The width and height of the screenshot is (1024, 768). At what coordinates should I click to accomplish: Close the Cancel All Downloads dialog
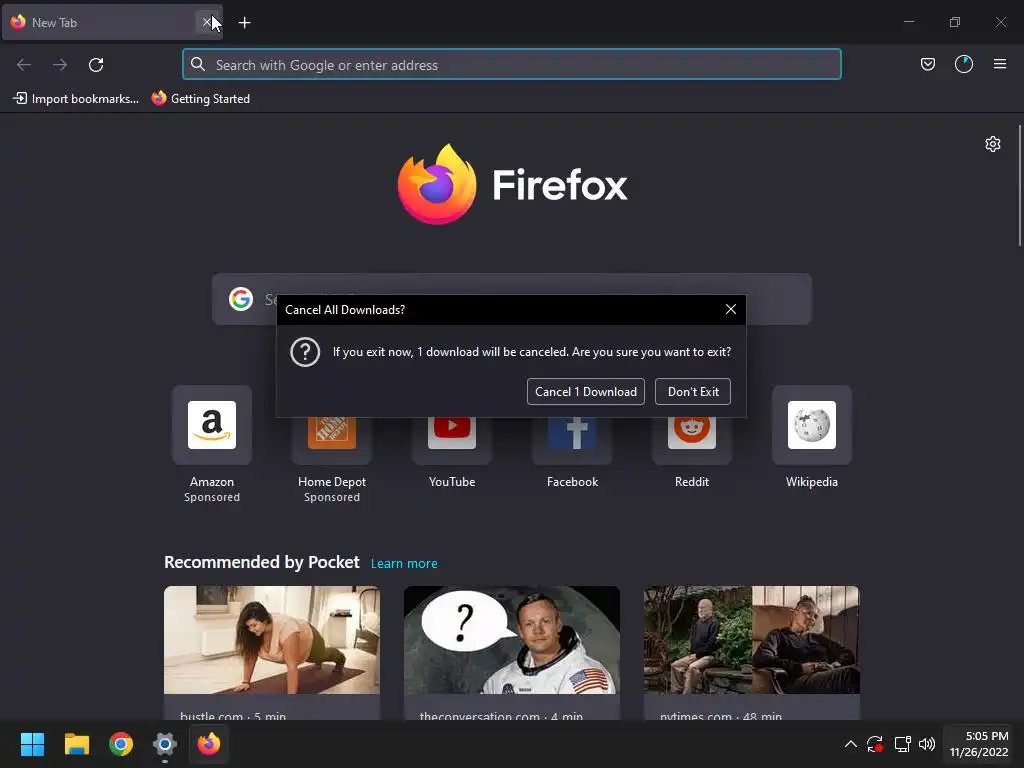coord(731,310)
